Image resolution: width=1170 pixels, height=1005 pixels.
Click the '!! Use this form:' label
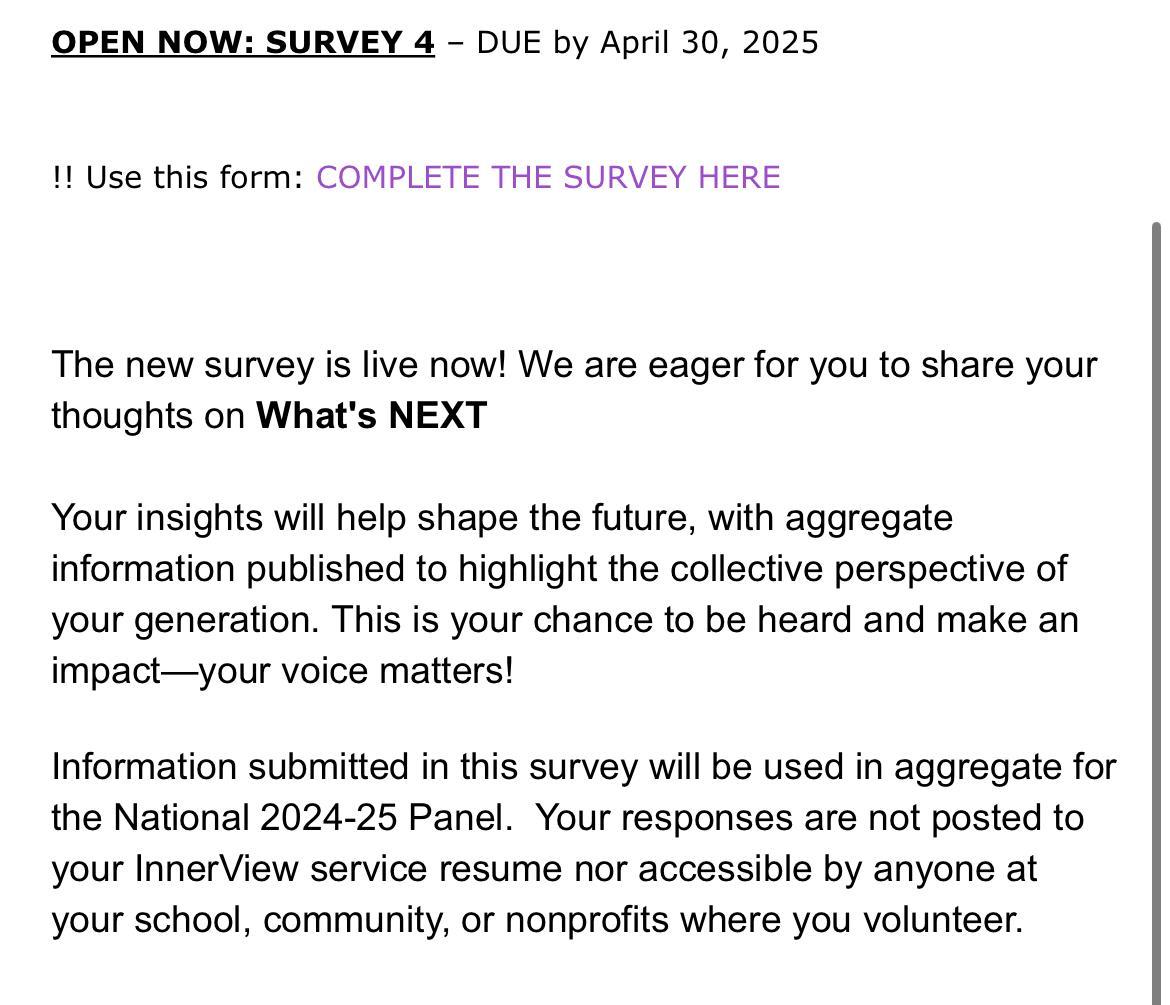tap(178, 177)
